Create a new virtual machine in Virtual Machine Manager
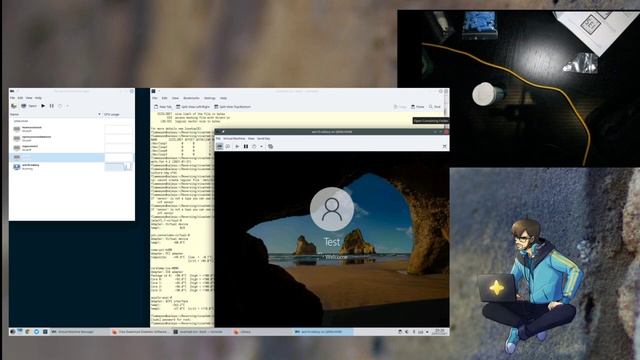The height and width of the screenshot is (360, 640). tap(13, 106)
